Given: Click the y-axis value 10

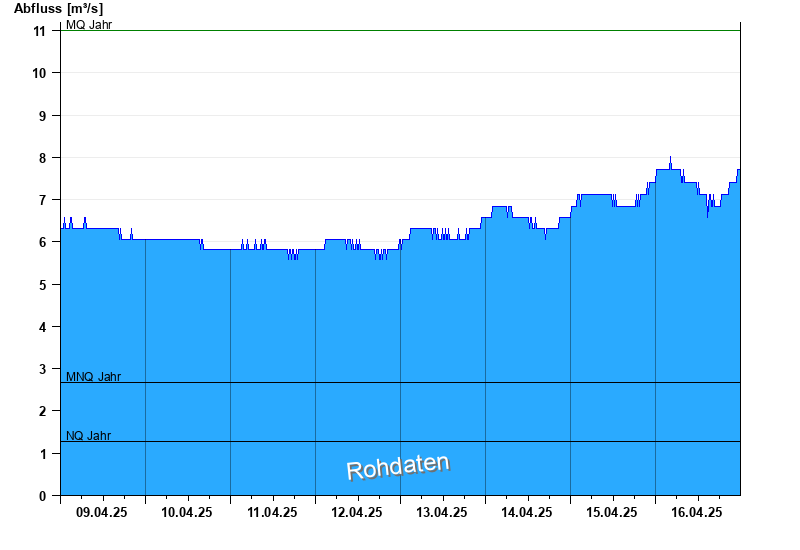Looking at the screenshot, I should pyautogui.click(x=40, y=73).
